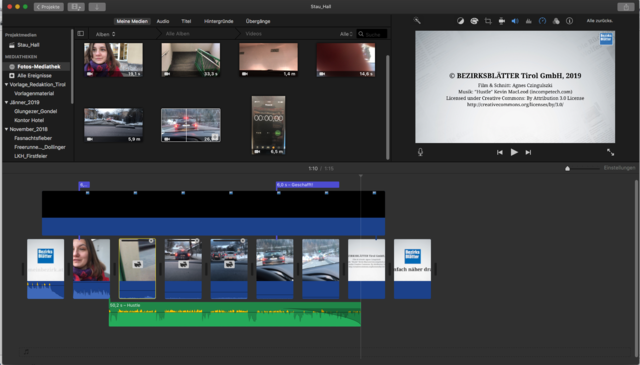Viewport: 640px width, 365px height.
Task: Select the first Bezirksblätter logo timeline clip
Action: pos(45,269)
